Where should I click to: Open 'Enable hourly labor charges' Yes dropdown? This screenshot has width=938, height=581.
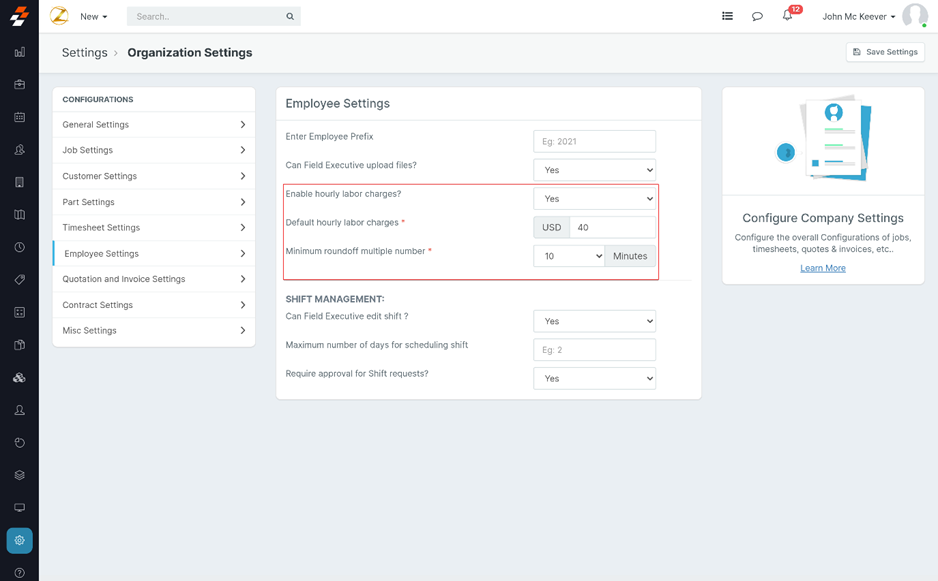(x=594, y=199)
